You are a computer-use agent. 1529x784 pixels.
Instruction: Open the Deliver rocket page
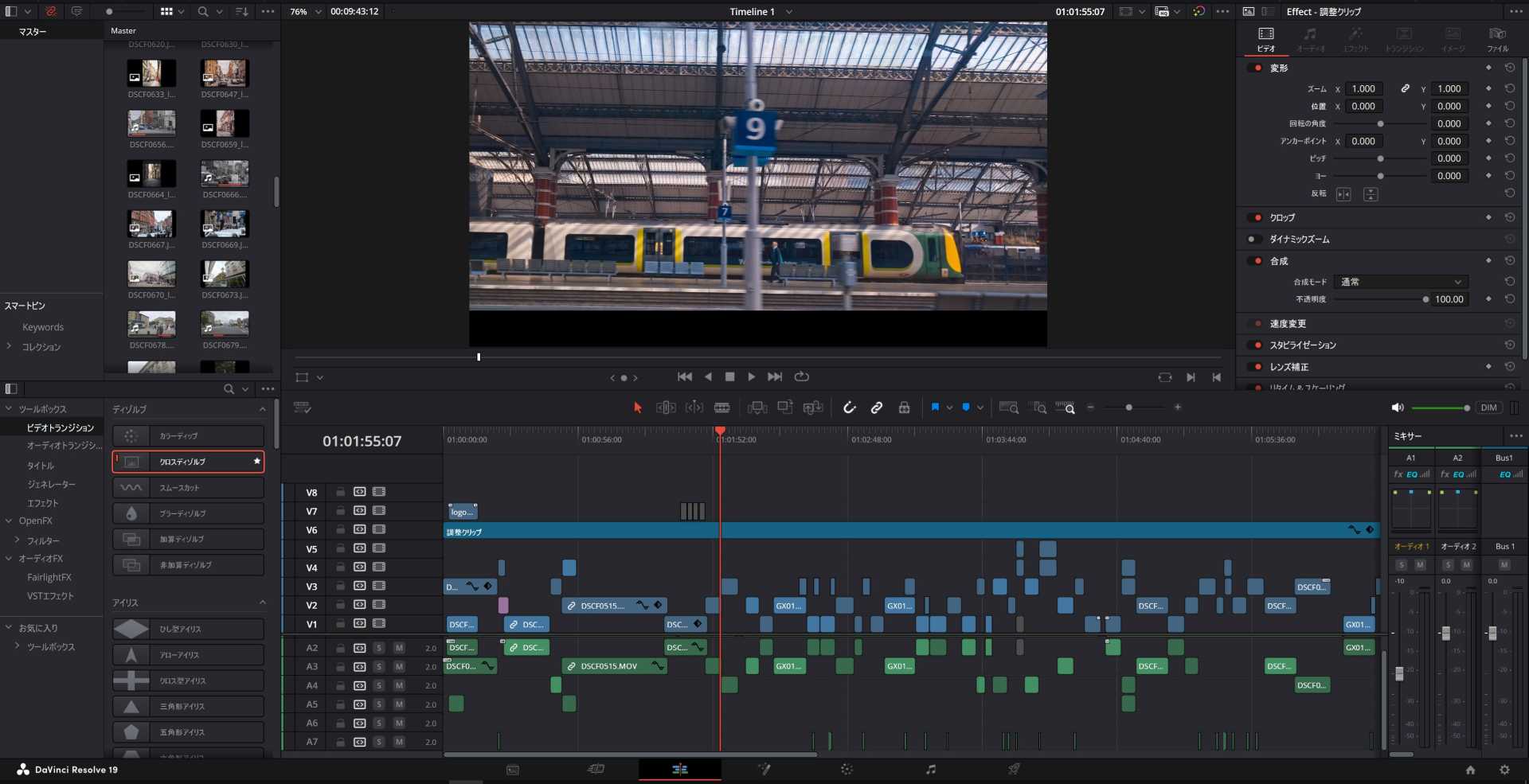tap(1014, 769)
